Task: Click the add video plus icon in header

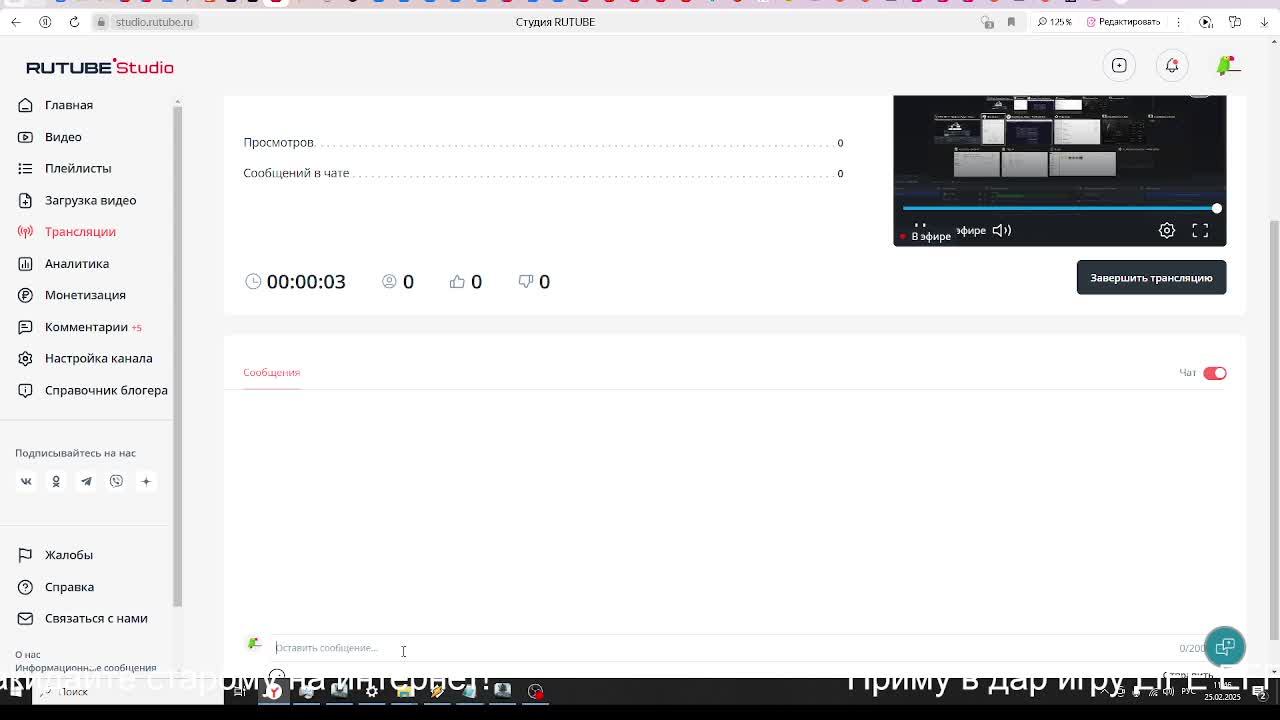Action: click(x=1119, y=66)
